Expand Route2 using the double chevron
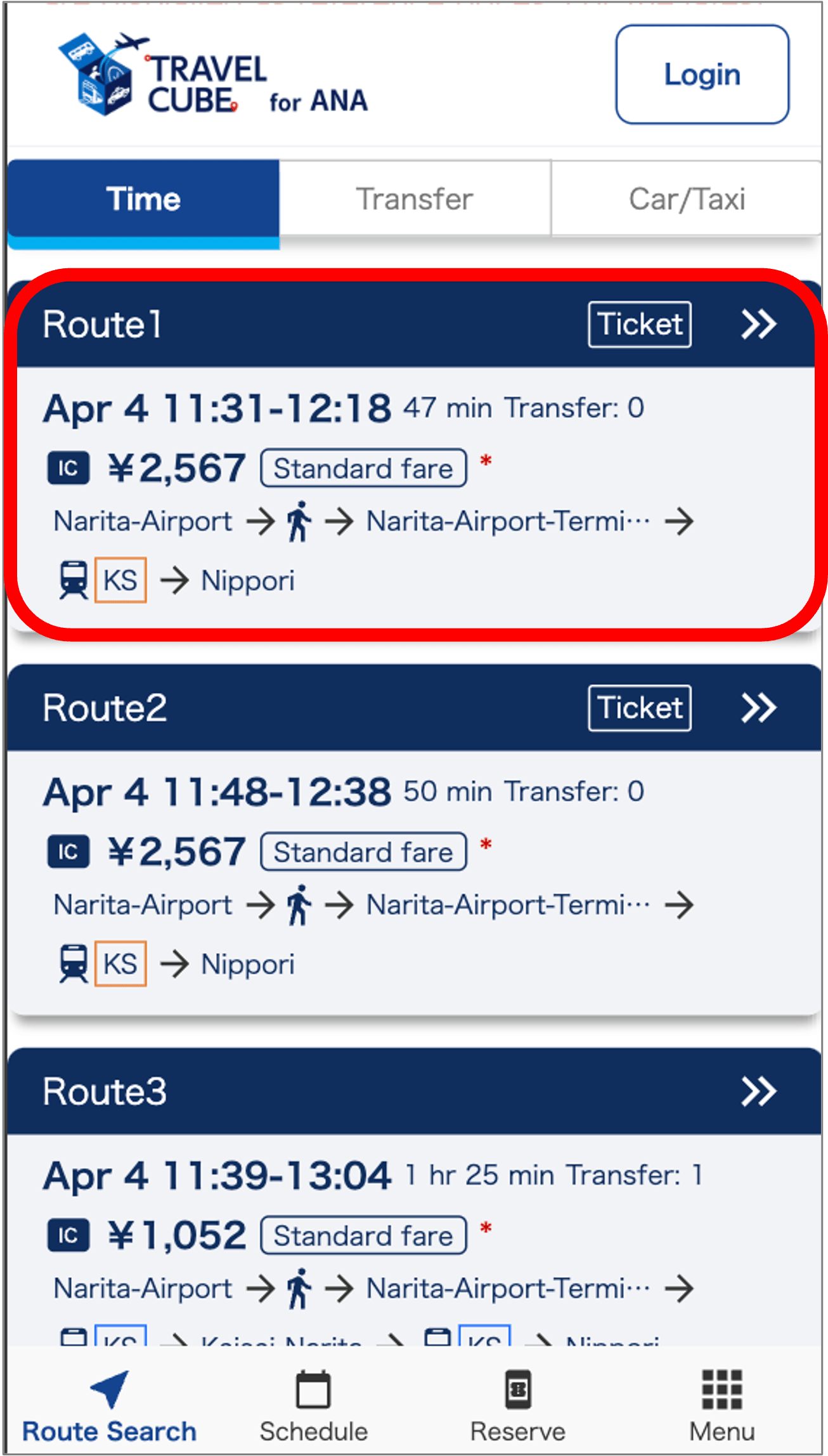The image size is (828, 1456). (x=758, y=708)
